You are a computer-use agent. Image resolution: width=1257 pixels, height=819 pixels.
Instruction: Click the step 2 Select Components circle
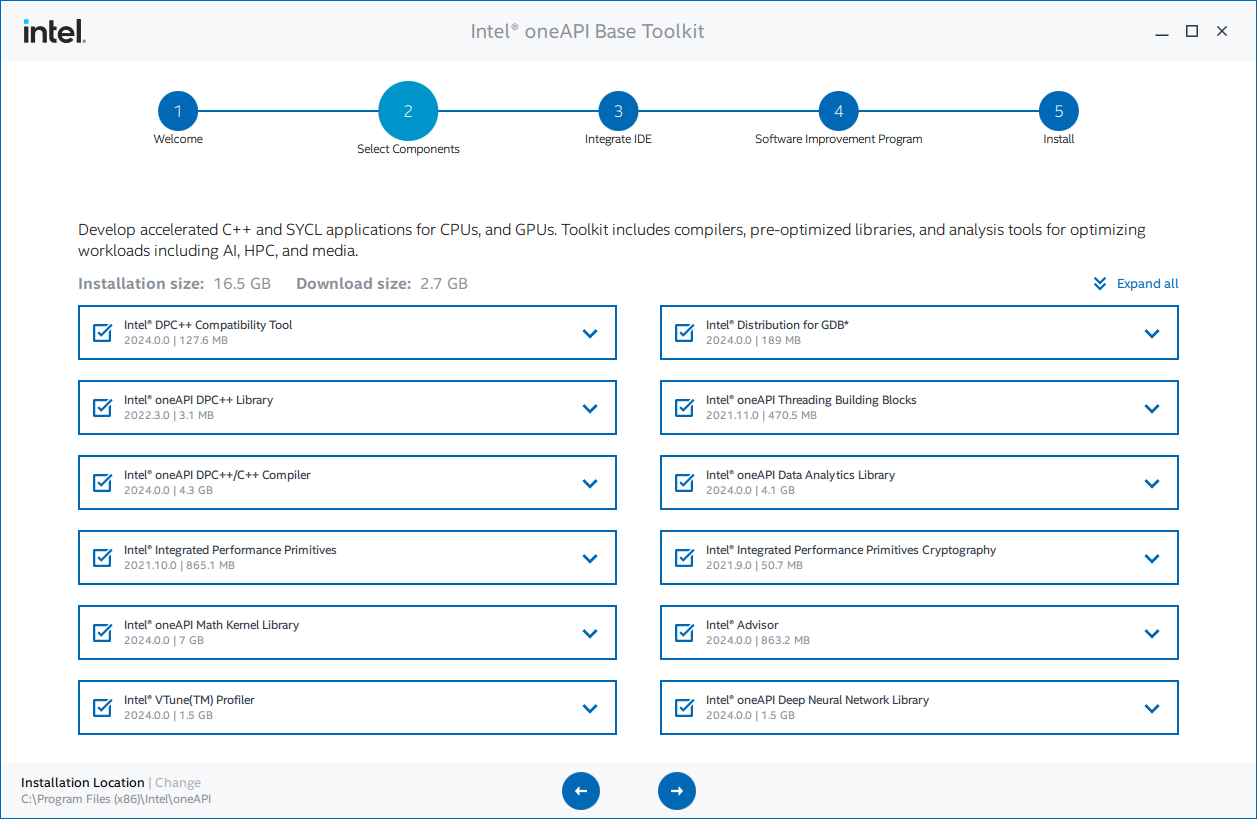coord(408,111)
